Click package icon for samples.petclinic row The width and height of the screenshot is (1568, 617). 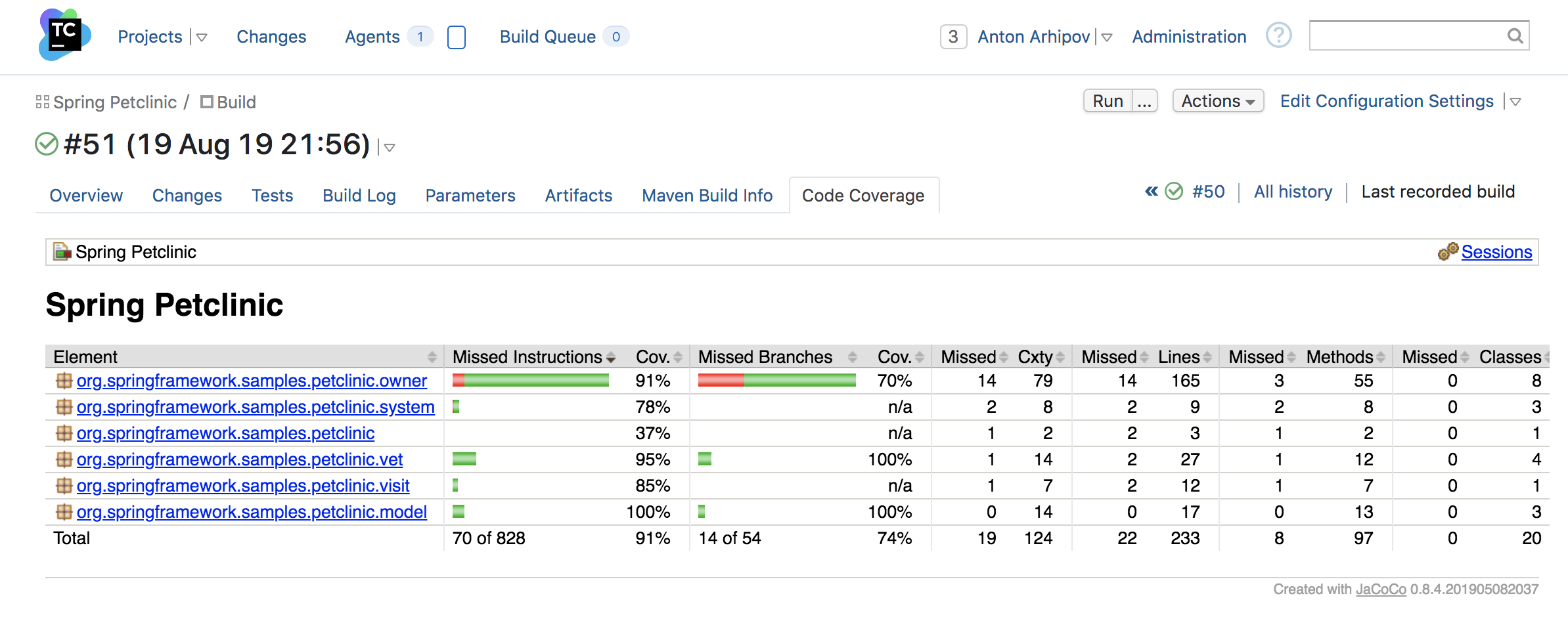point(64,433)
